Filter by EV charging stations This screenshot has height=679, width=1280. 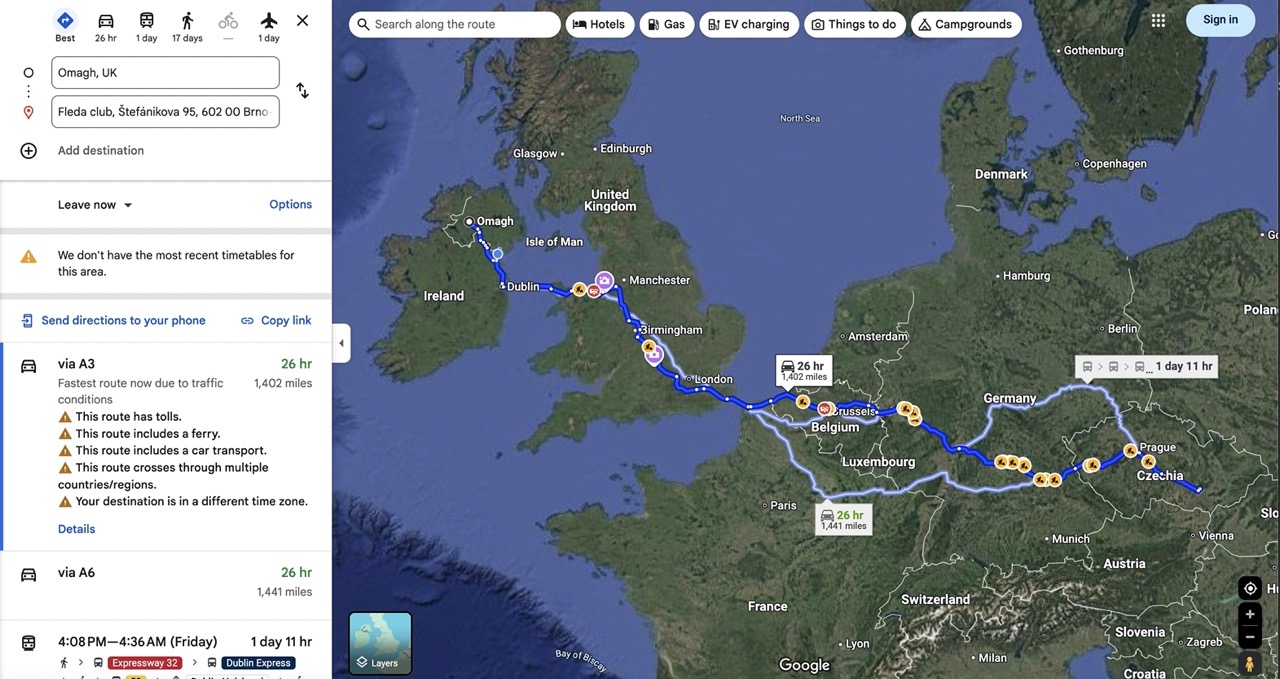pos(749,24)
